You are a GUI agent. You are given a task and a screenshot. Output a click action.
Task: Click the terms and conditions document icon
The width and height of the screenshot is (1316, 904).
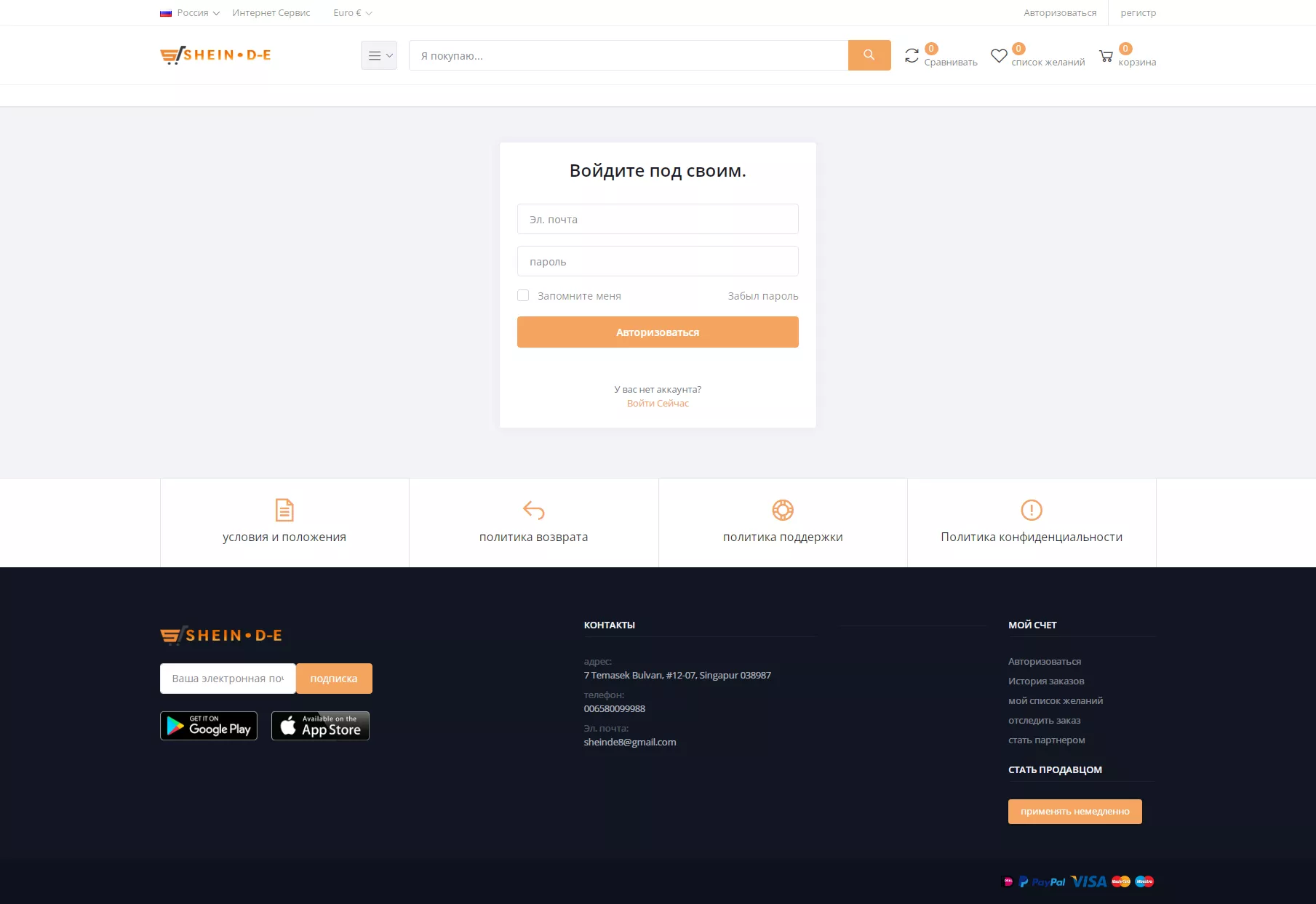[x=284, y=510]
